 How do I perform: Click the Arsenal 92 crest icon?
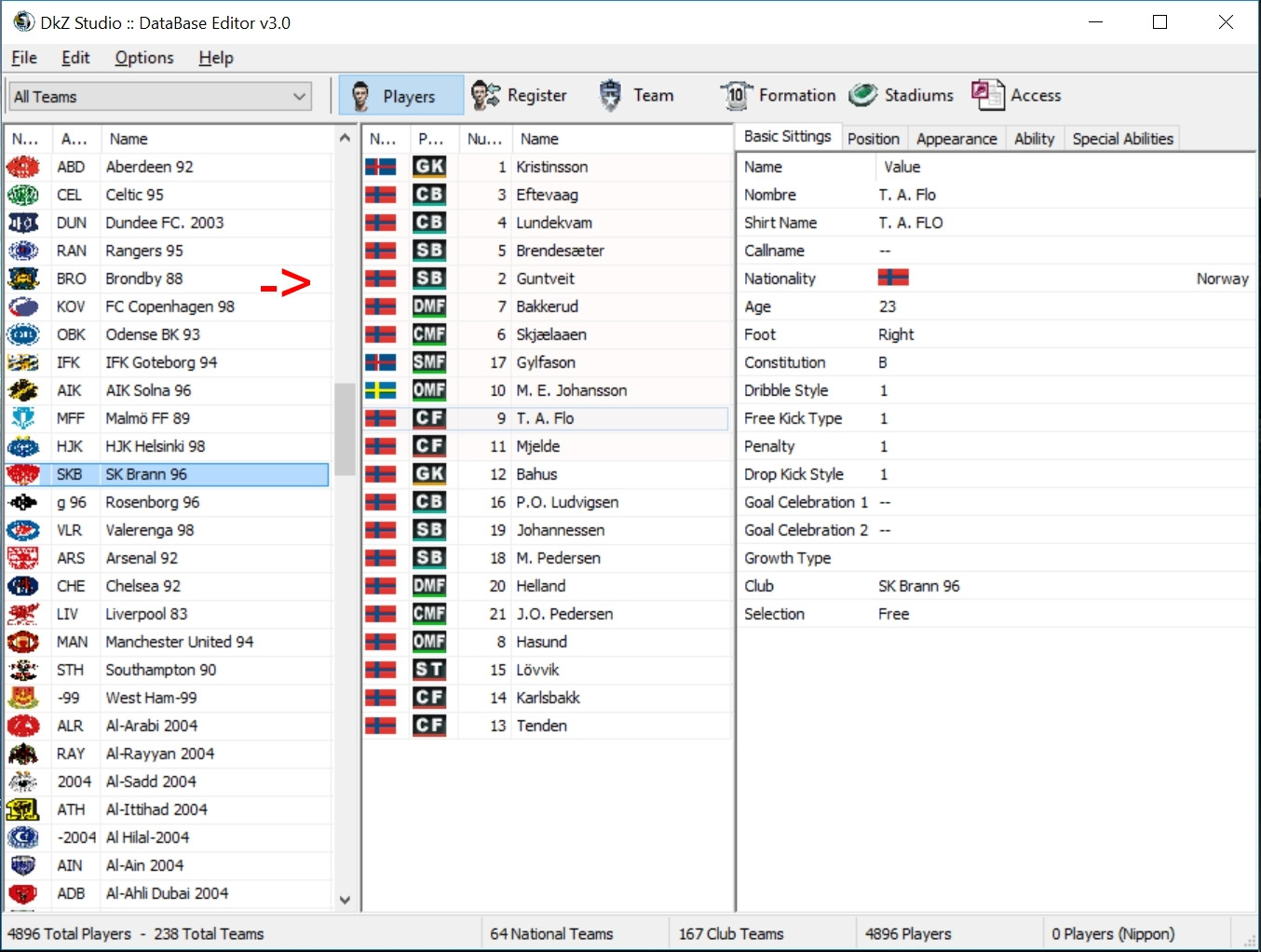click(x=23, y=558)
